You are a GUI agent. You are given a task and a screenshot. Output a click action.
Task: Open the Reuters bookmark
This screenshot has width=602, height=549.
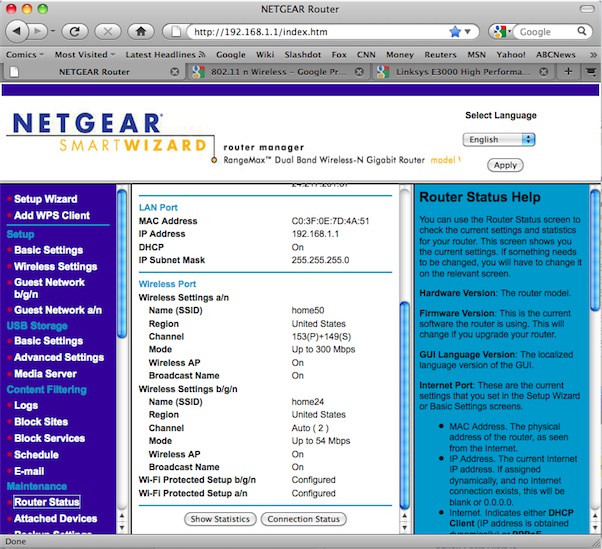(x=440, y=55)
